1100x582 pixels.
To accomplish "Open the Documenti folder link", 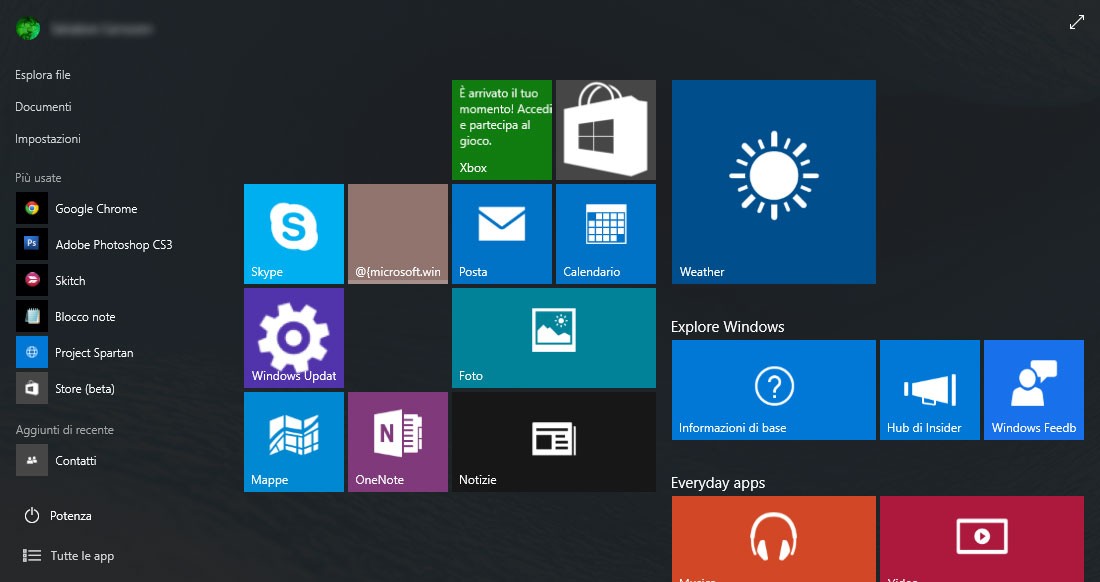I will [x=43, y=107].
